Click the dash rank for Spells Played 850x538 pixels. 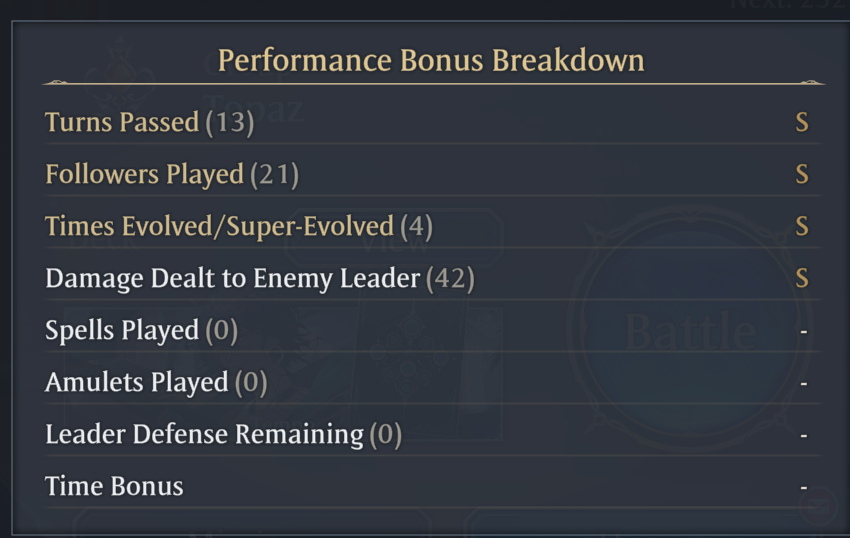pyautogui.click(x=803, y=331)
